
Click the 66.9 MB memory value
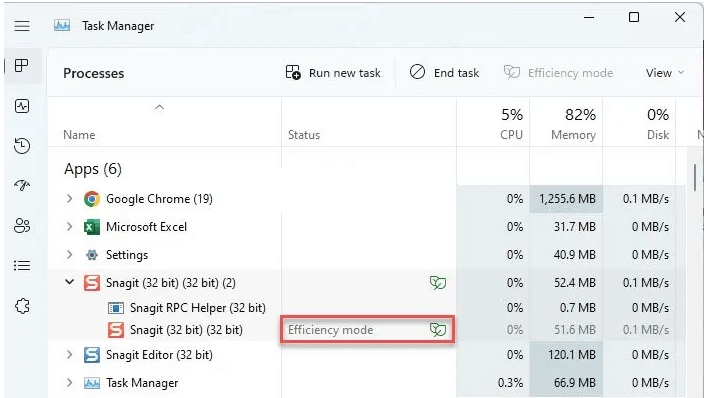coord(575,383)
